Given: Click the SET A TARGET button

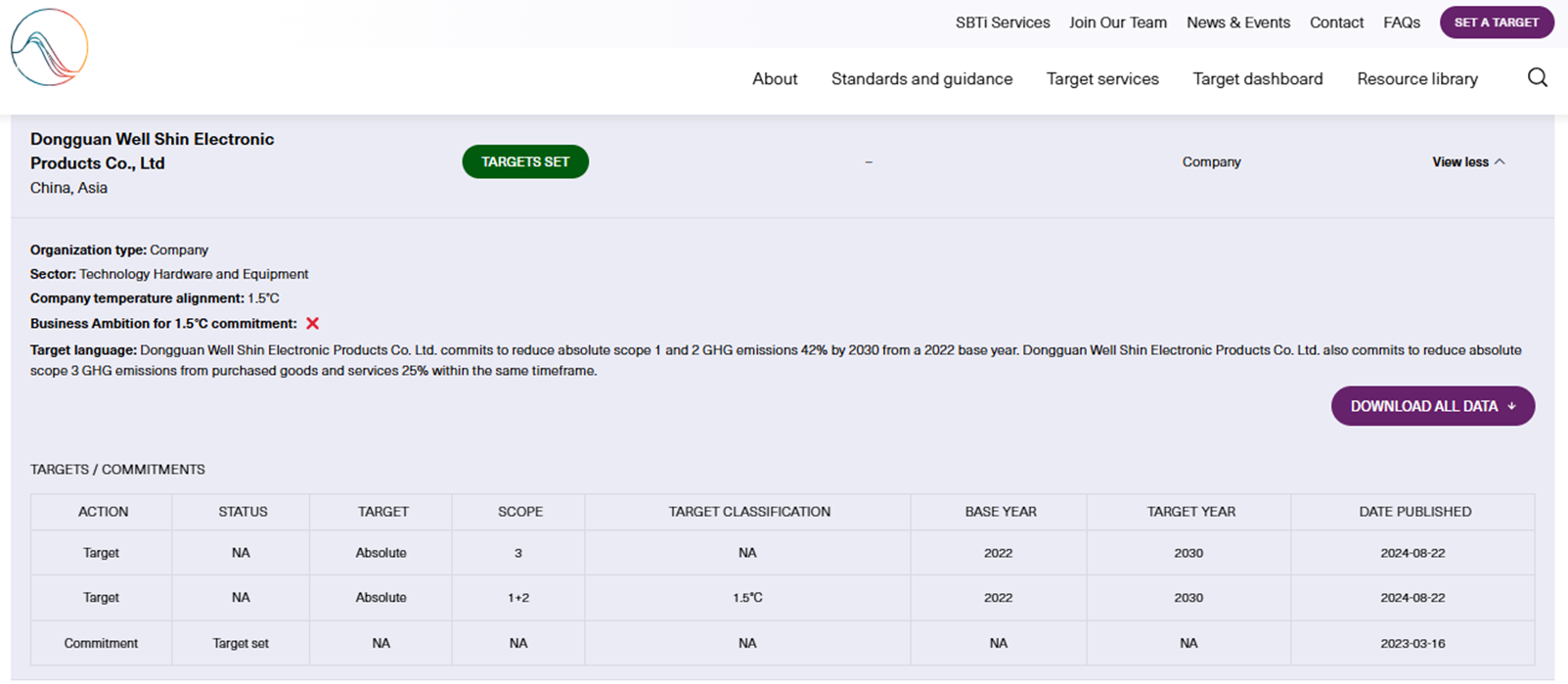Looking at the screenshot, I should (1497, 23).
